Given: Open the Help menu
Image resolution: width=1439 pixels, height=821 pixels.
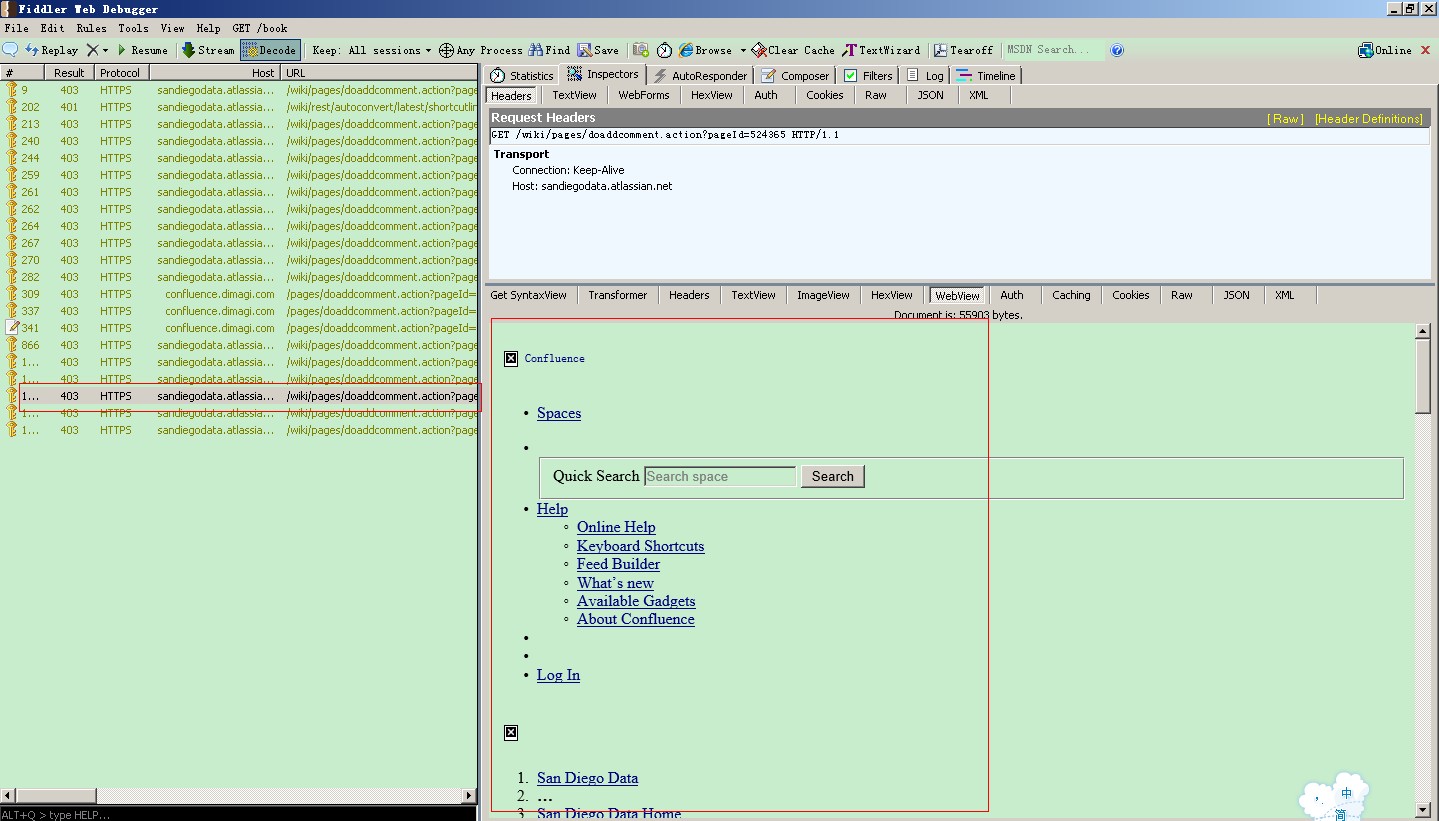Looking at the screenshot, I should click(x=208, y=28).
